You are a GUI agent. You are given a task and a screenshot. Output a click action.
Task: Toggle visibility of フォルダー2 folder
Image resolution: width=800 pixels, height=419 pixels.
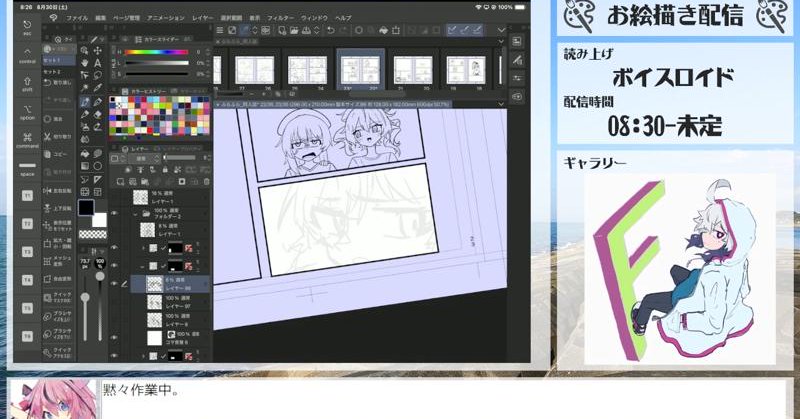114,213
